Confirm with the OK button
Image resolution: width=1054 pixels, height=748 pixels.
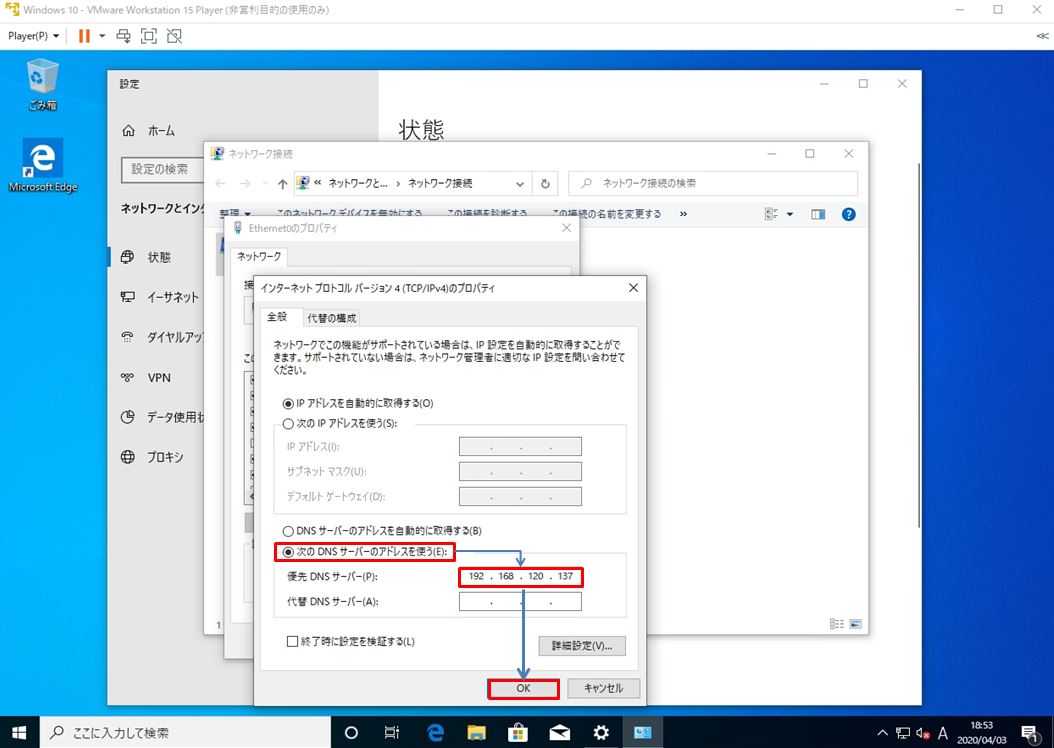(x=523, y=688)
